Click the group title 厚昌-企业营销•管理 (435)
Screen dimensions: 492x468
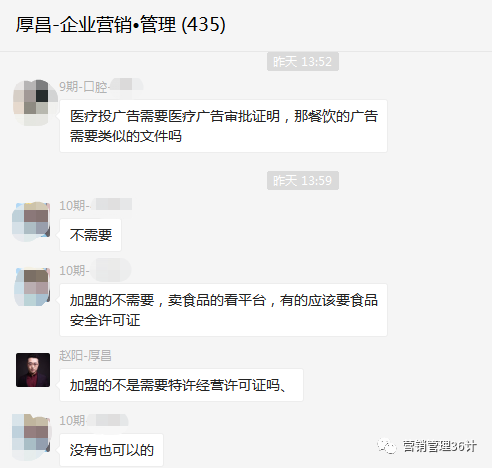[x=121, y=24]
